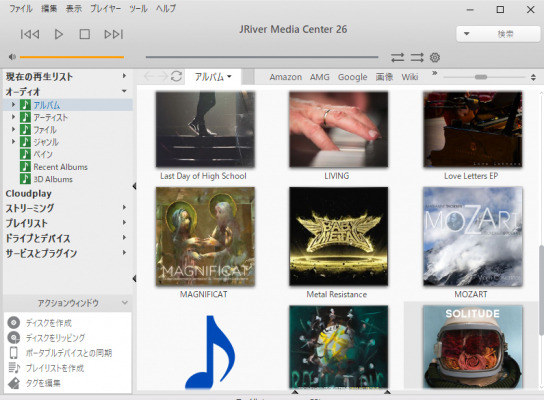Select the Metal Resistance album cover

tap(338, 236)
